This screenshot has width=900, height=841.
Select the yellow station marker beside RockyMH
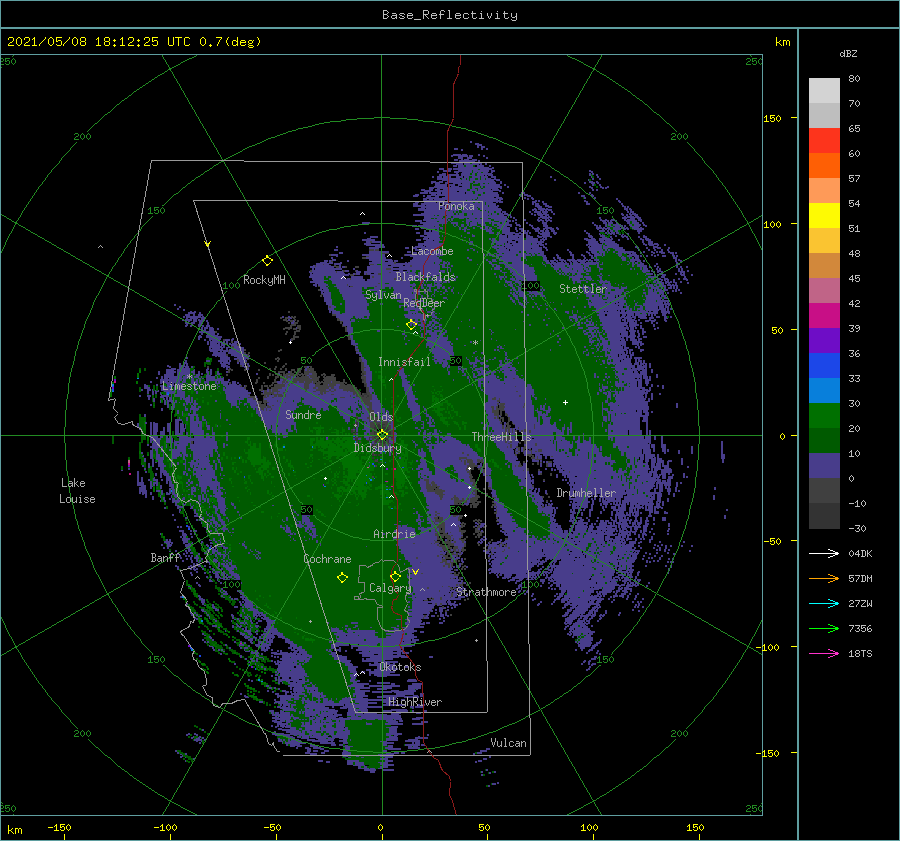click(267, 261)
